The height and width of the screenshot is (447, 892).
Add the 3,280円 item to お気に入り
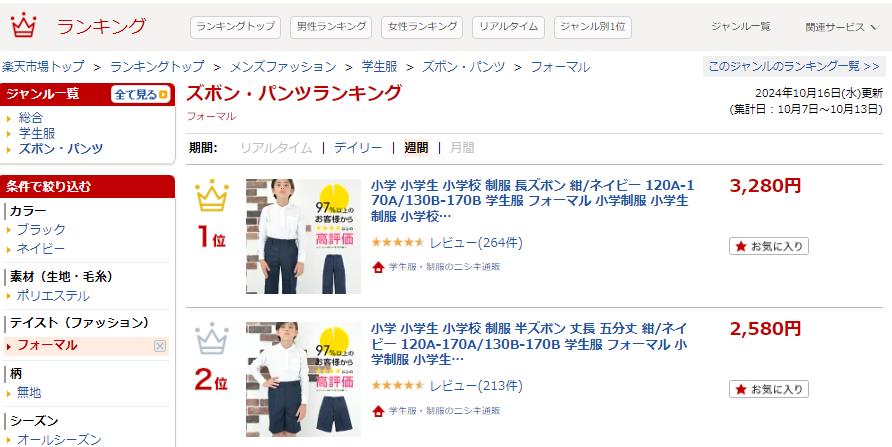tap(769, 246)
